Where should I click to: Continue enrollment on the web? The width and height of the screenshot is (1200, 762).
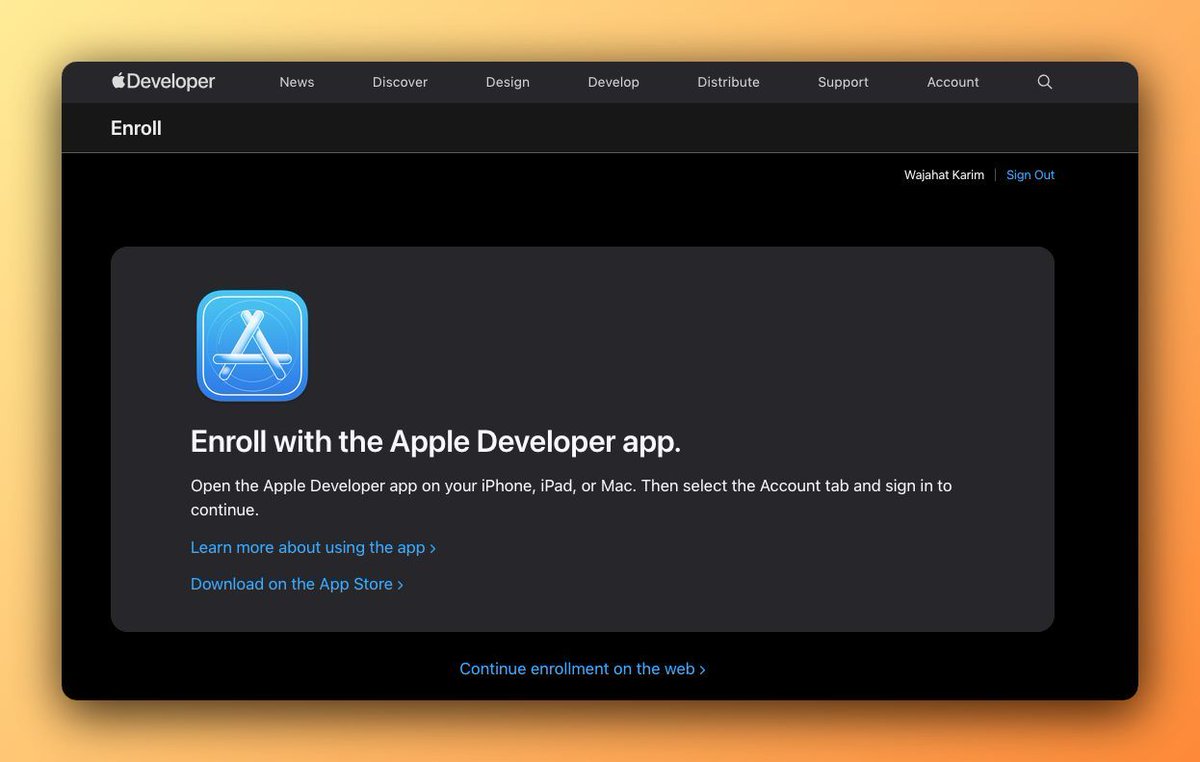click(575, 669)
